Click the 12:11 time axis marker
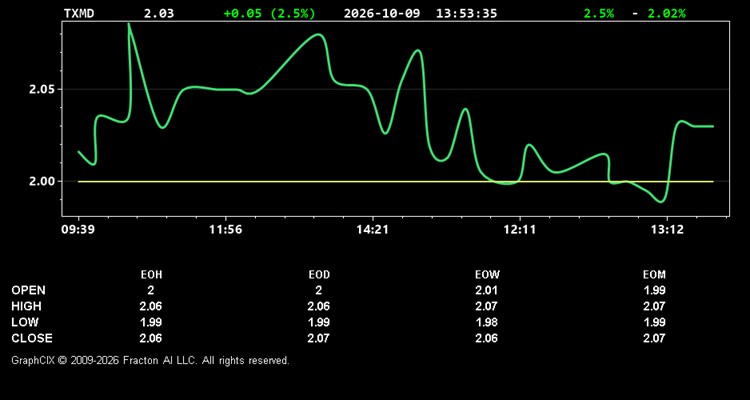750x400 pixels. pos(519,230)
